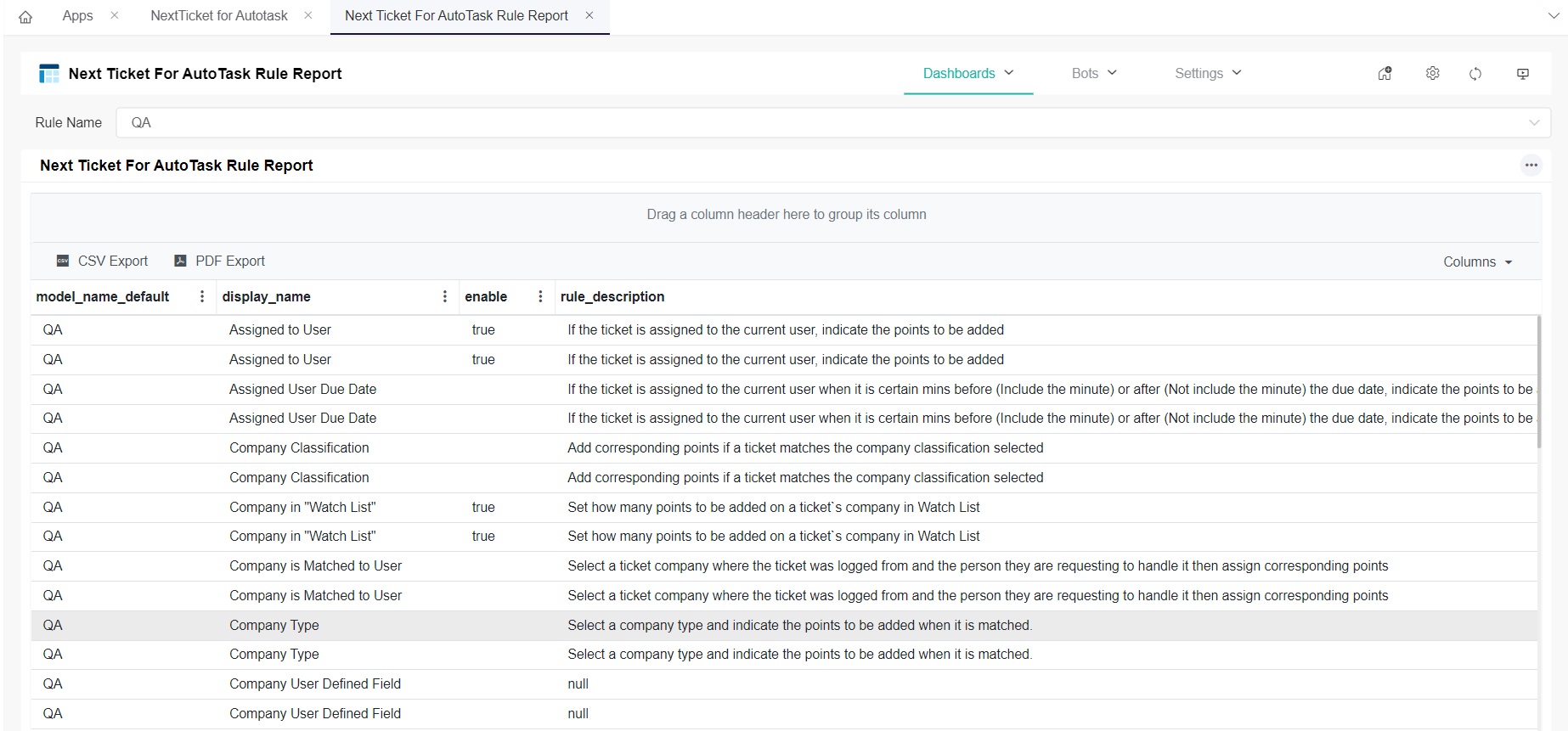The image size is (1568, 731).
Task: Click first 'null' rule description cell
Action: (x=578, y=683)
